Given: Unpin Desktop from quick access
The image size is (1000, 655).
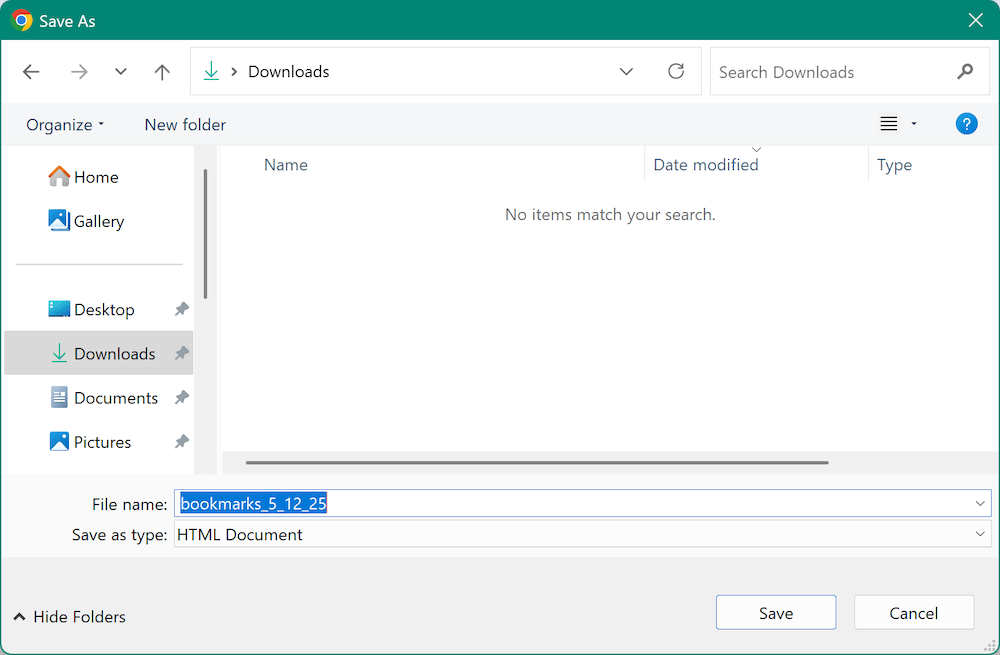Looking at the screenshot, I should click(181, 309).
